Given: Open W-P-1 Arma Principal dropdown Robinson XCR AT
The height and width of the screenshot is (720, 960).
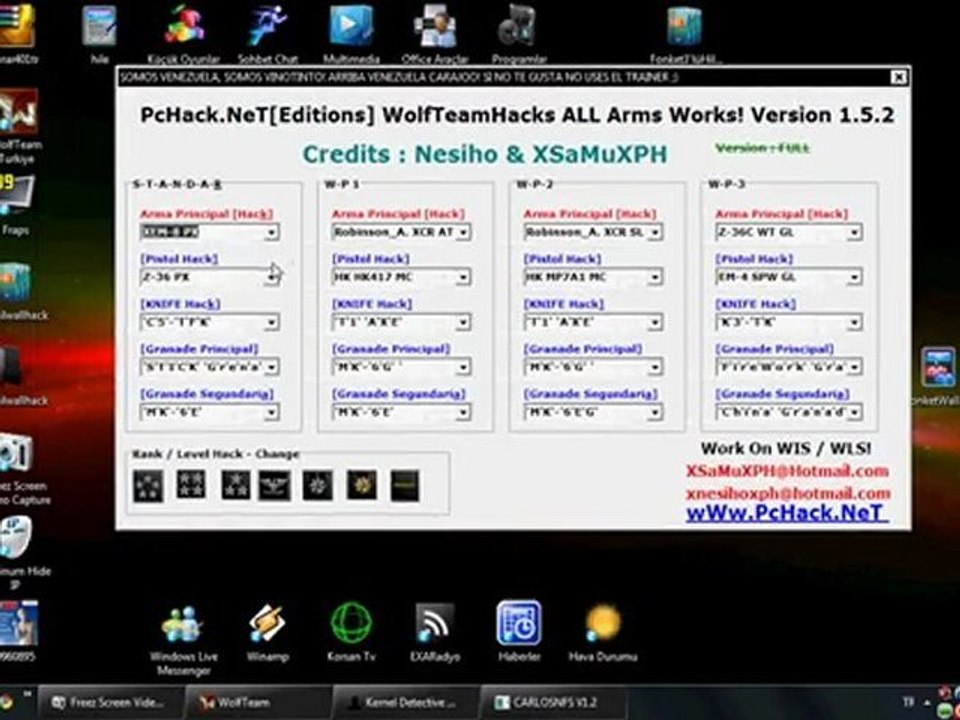Looking at the screenshot, I should tap(402, 232).
